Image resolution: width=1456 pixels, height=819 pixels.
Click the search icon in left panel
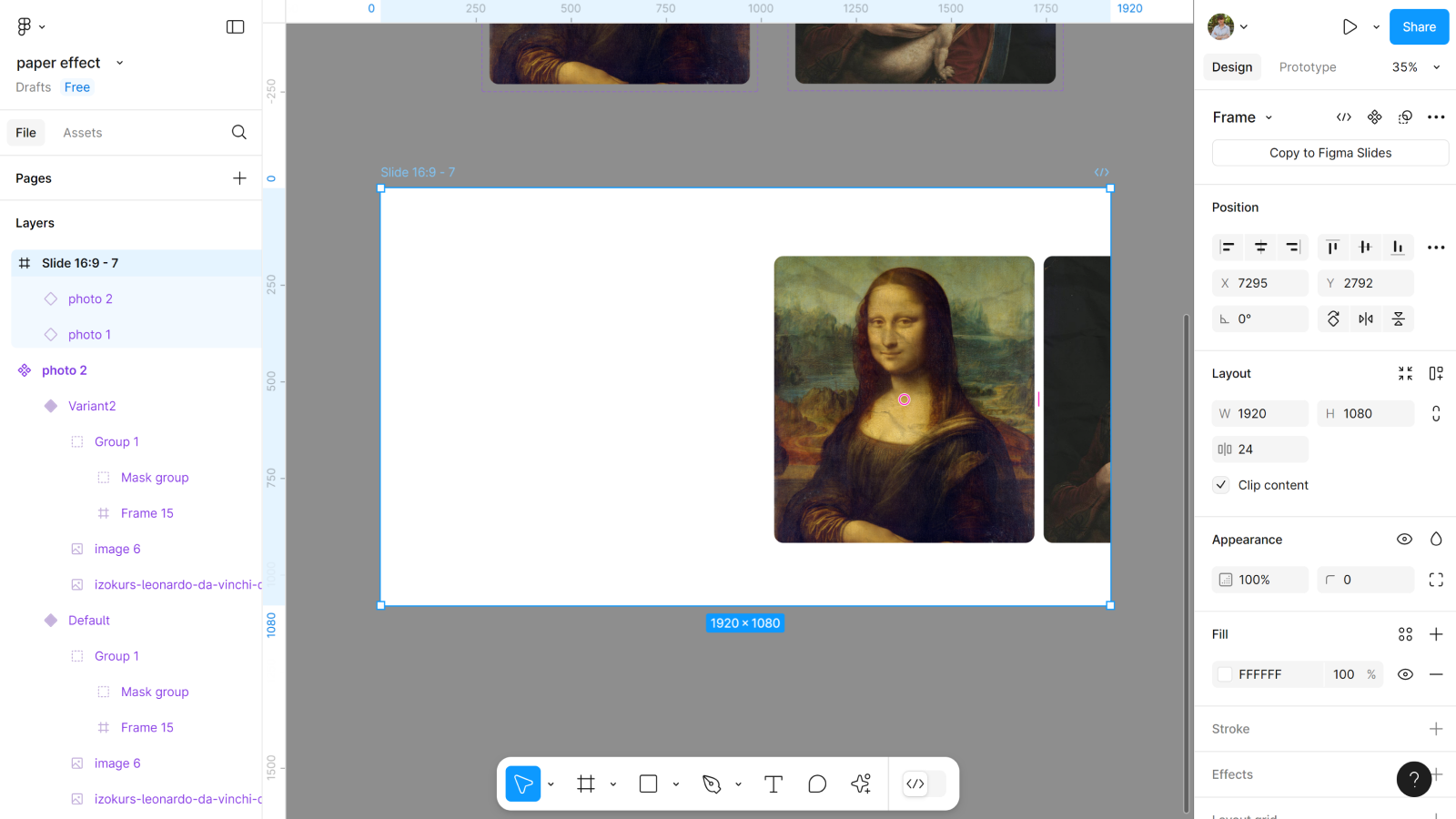click(x=239, y=133)
